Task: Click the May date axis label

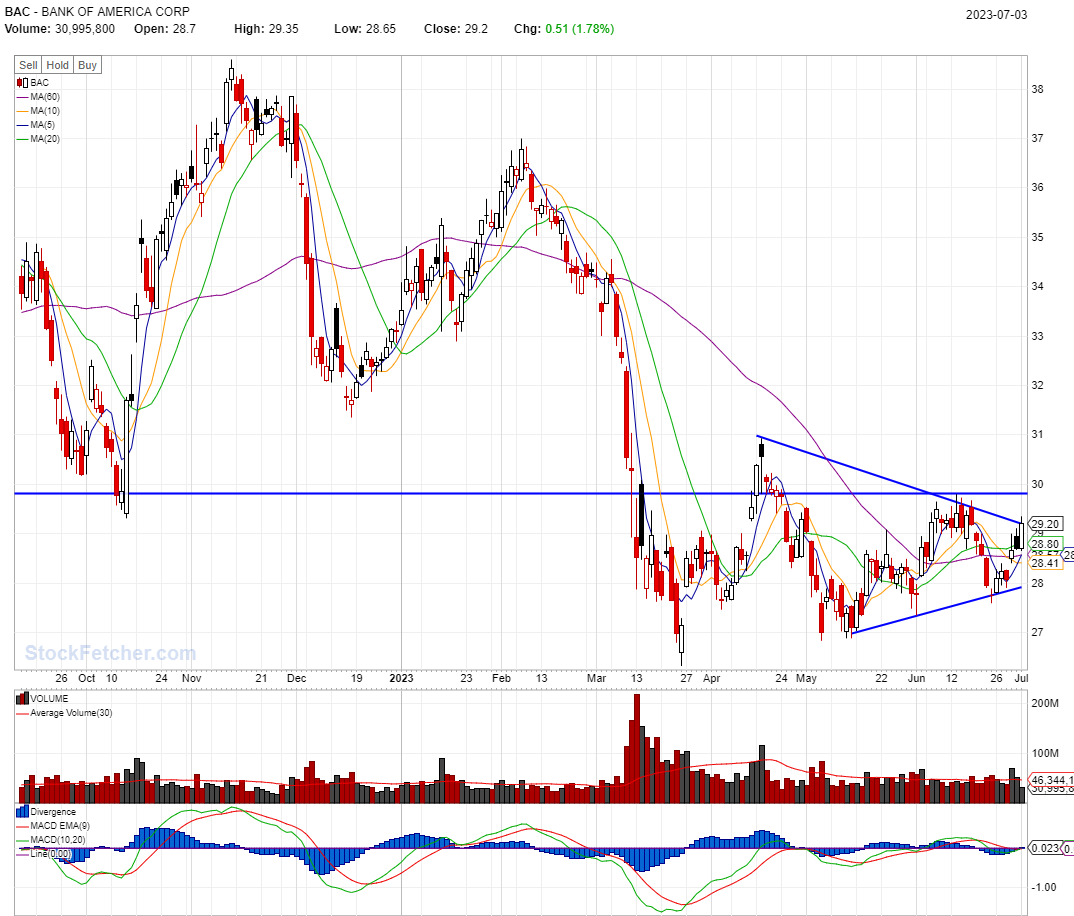Action: (x=806, y=678)
